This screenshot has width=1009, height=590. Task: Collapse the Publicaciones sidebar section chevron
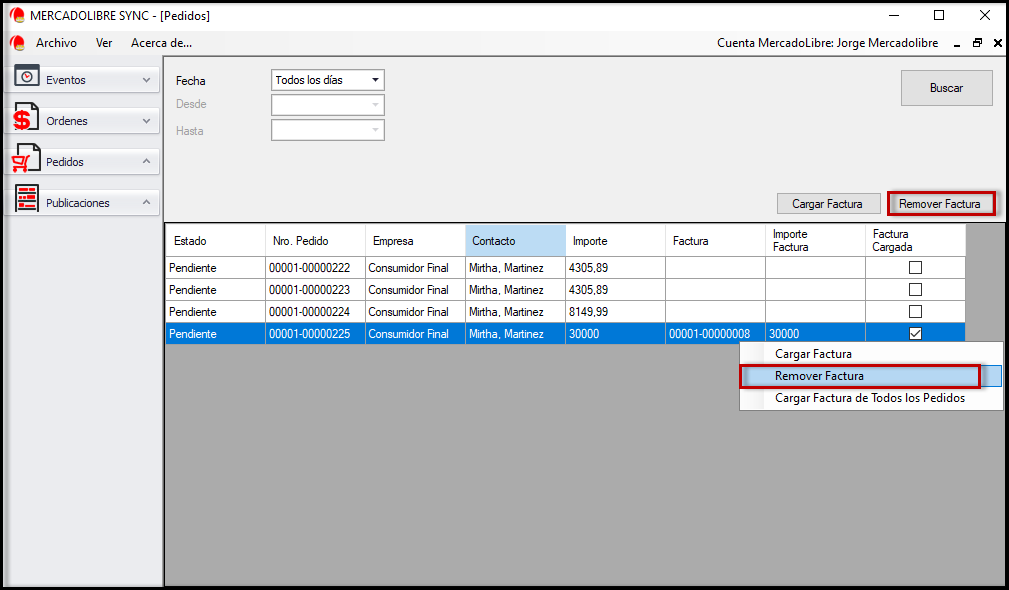147,203
